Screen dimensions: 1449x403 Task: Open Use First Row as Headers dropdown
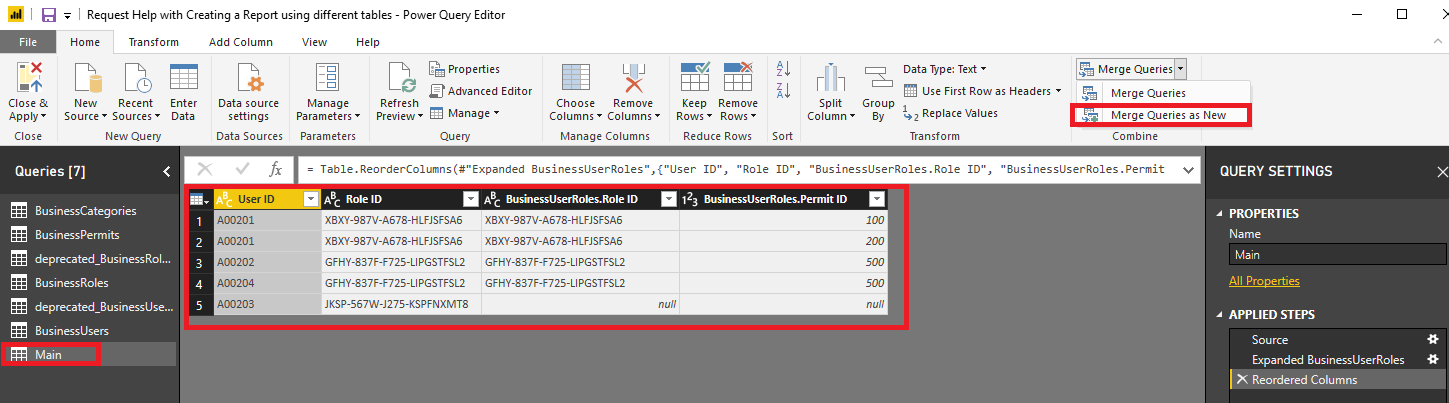[982, 91]
